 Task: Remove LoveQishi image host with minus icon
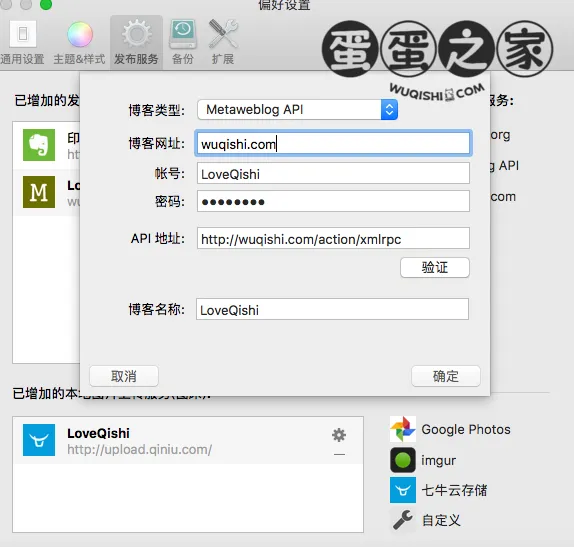339,454
